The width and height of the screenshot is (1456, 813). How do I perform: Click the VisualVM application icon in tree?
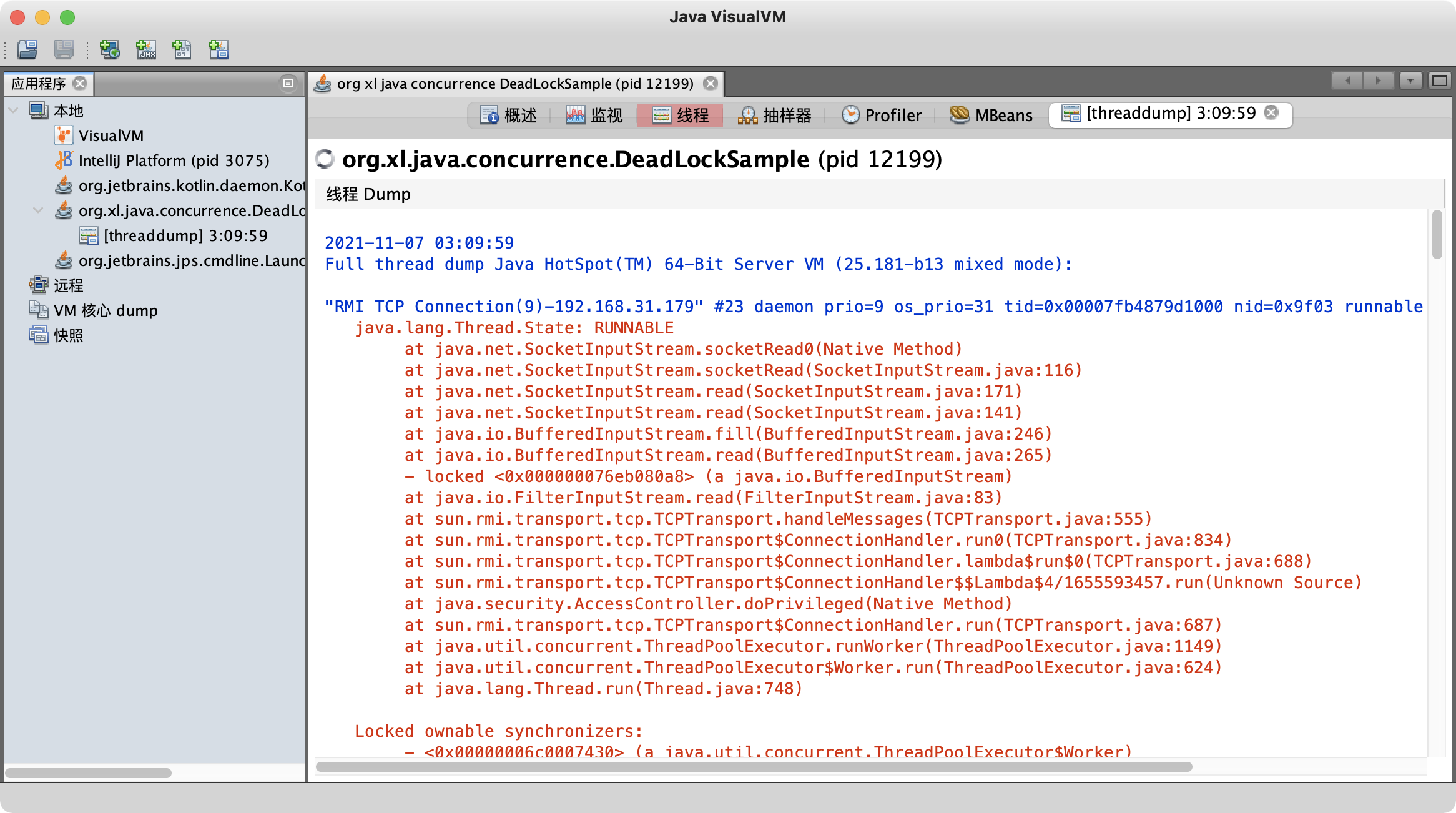[x=63, y=135]
